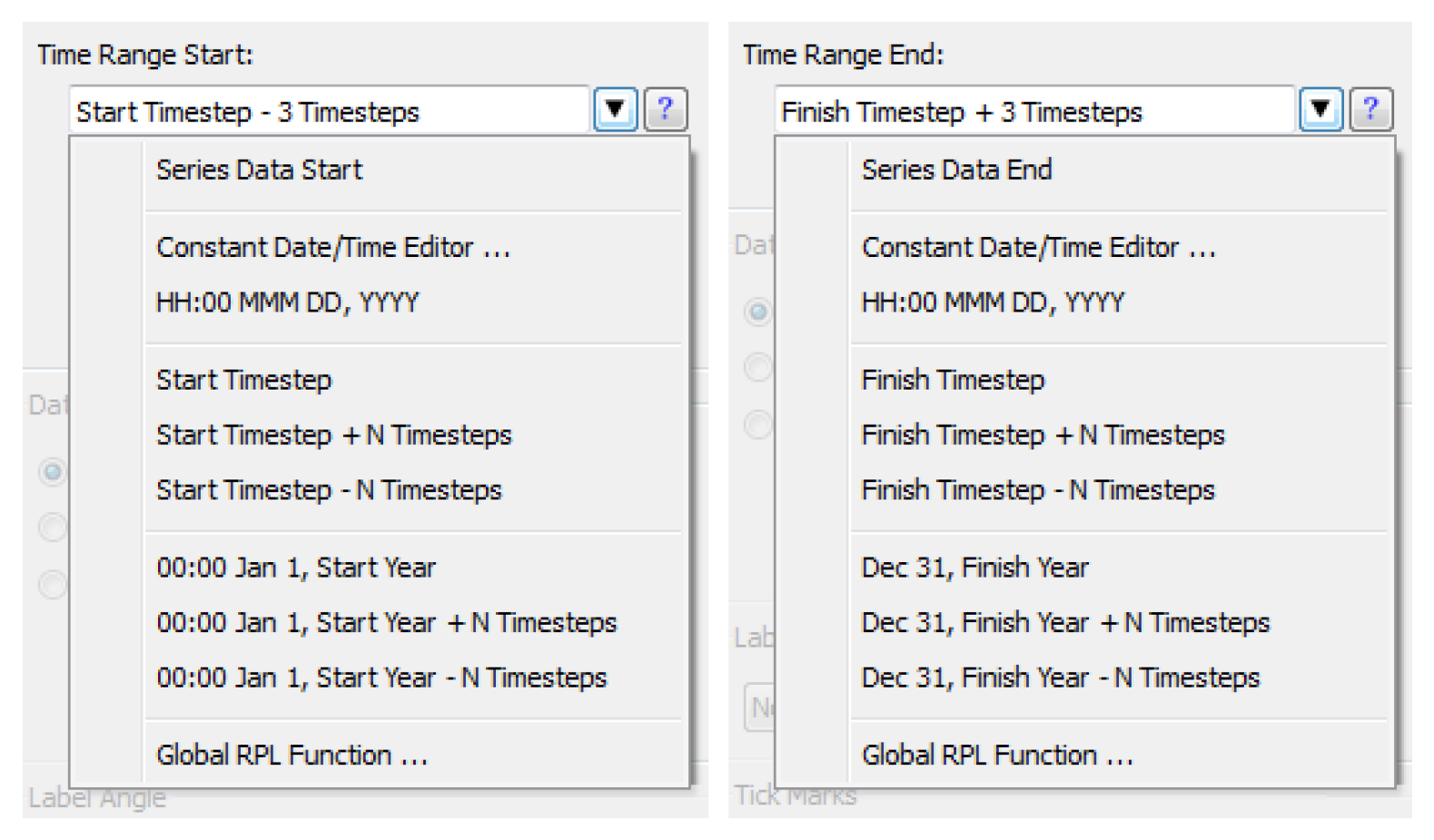This screenshot has width=1434, height=840.
Task: Click help icon beside Time Range Start
Action: point(665,110)
